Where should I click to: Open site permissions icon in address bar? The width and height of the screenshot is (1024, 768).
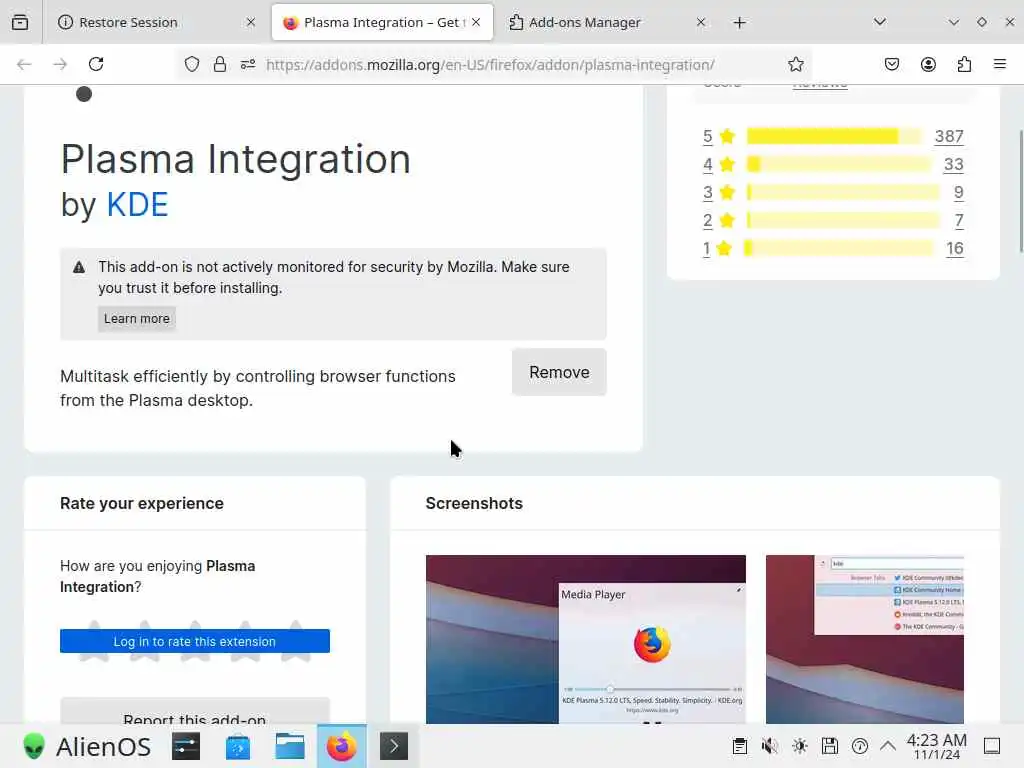pyautogui.click(x=248, y=64)
